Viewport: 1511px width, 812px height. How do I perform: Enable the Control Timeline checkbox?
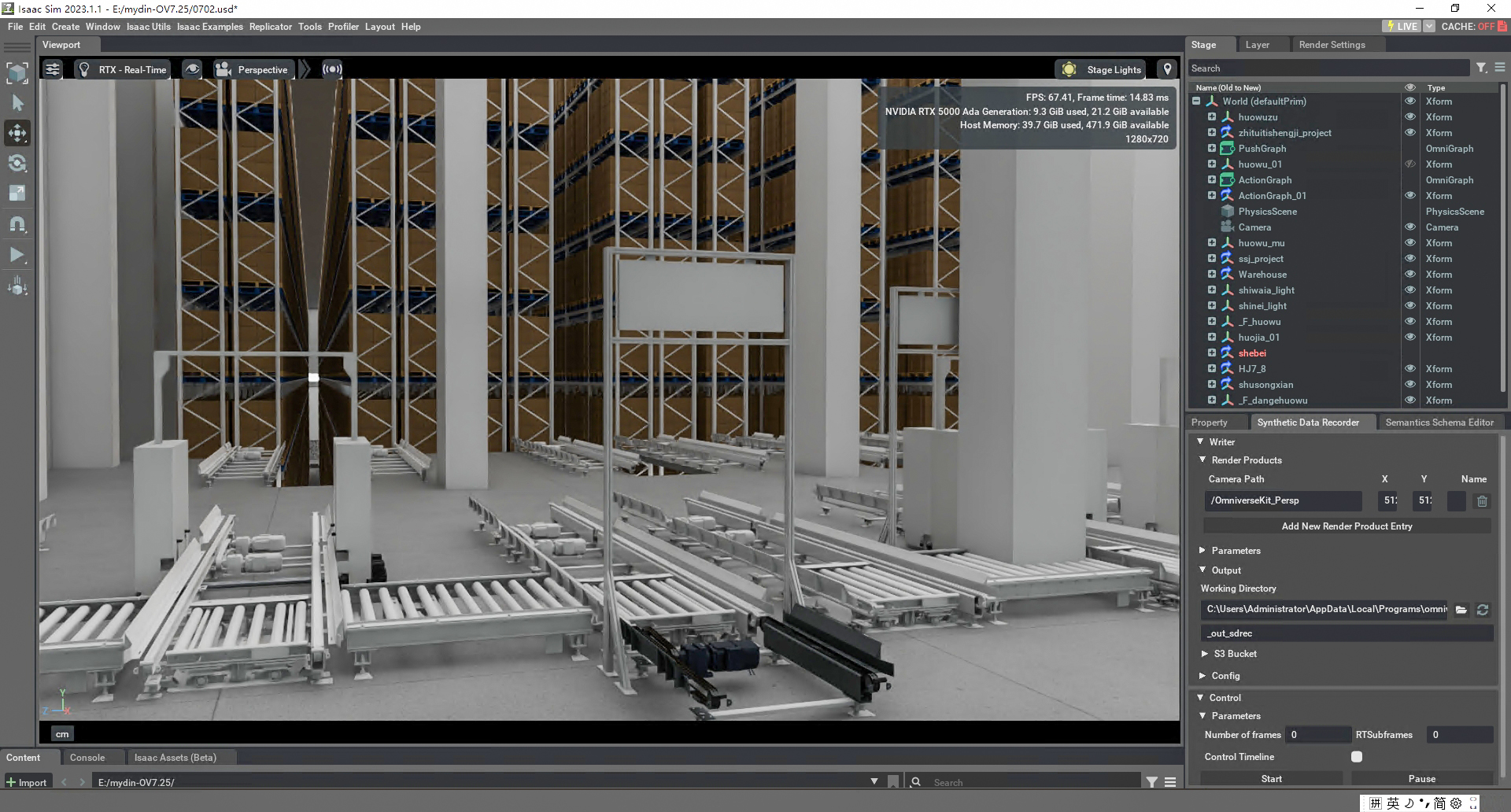click(1357, 757)
